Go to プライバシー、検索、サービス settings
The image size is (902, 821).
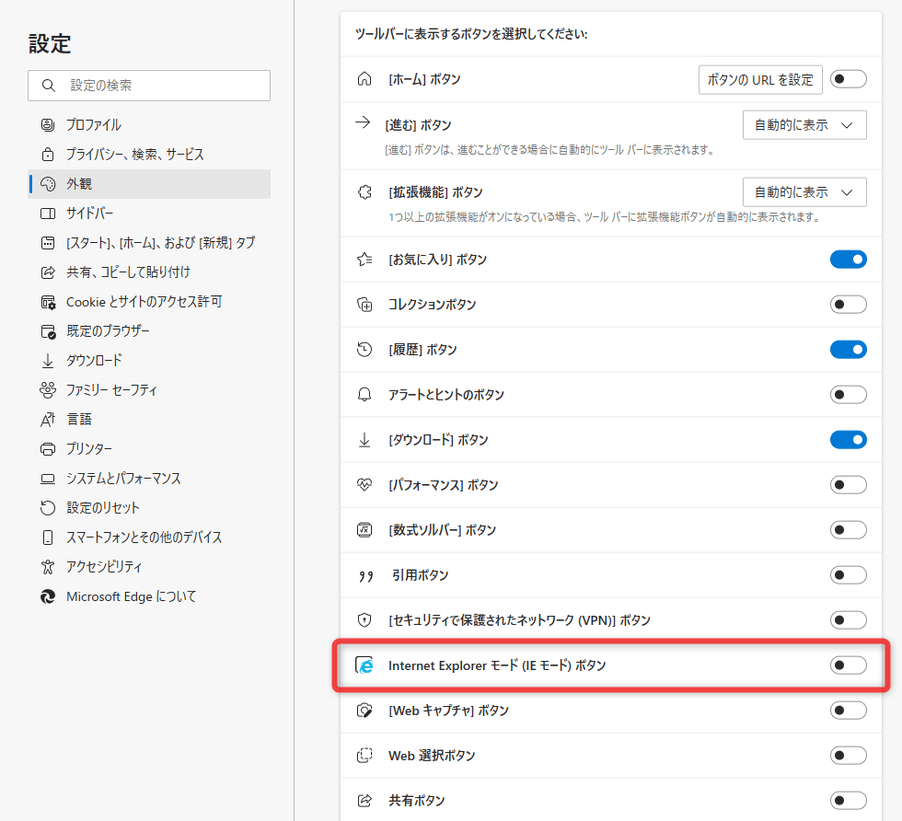click(149, 154)
